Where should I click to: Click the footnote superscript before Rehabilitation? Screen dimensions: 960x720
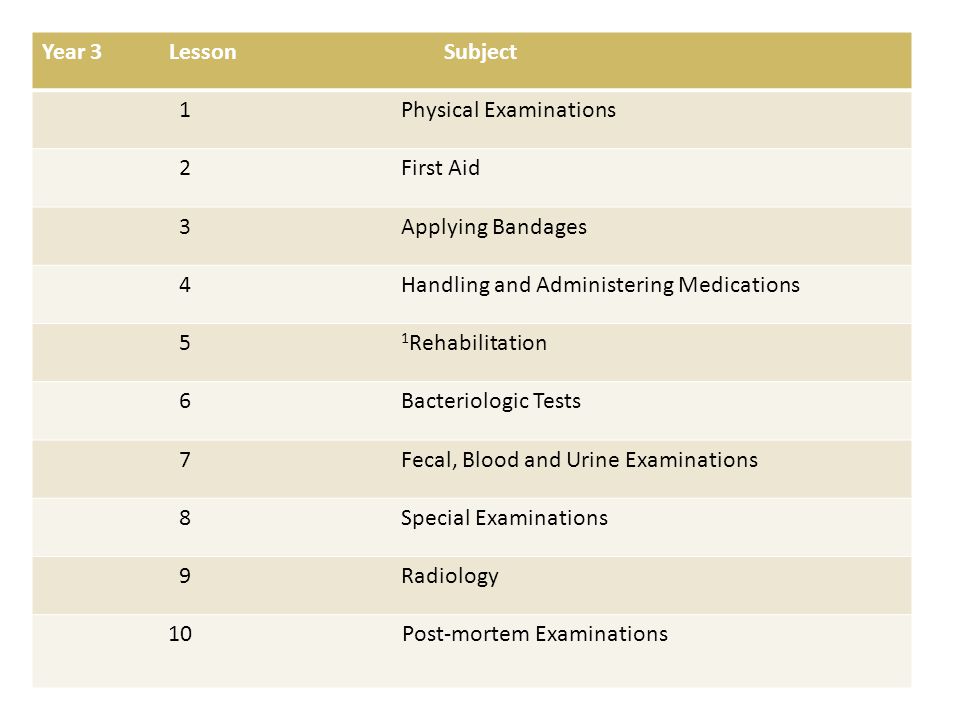pos(405,338)
